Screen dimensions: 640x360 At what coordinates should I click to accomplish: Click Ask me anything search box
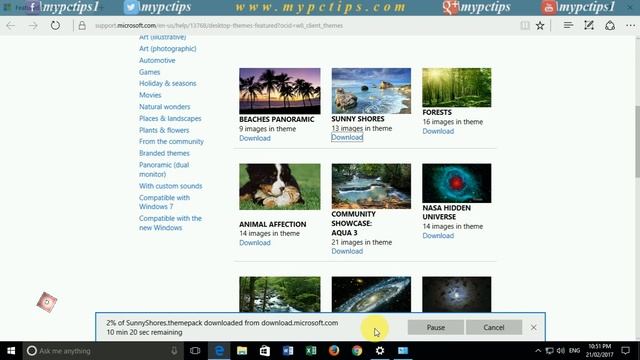click(x=101, y=351)
